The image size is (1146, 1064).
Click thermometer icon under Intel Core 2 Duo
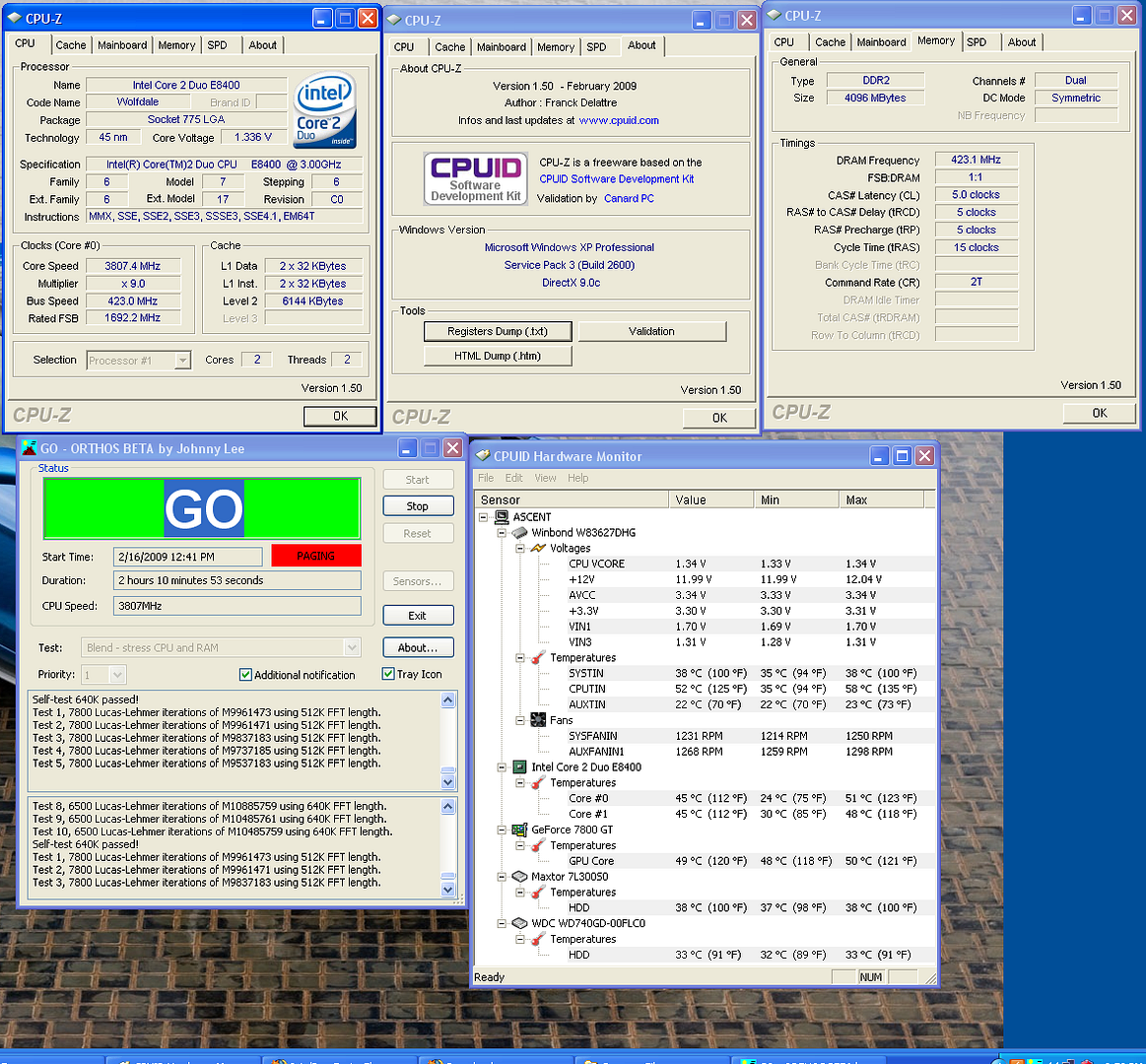pyautogui.click(x=539, y=782)
